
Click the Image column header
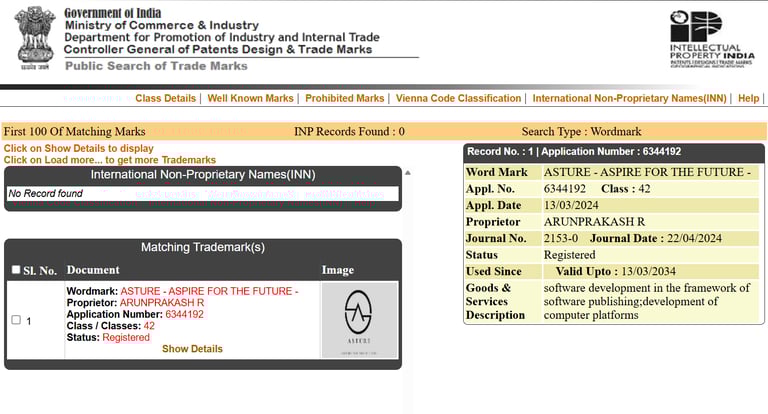click(x=337, y=270)
